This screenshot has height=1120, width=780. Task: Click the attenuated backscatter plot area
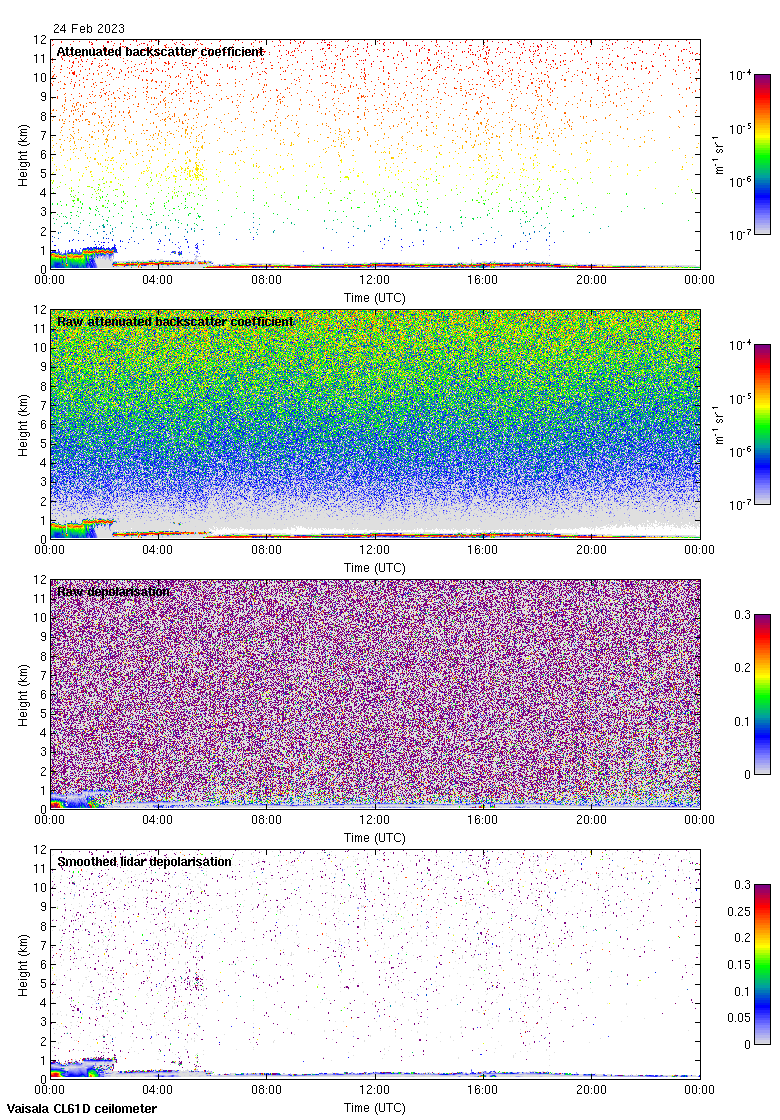pos(375,154)
